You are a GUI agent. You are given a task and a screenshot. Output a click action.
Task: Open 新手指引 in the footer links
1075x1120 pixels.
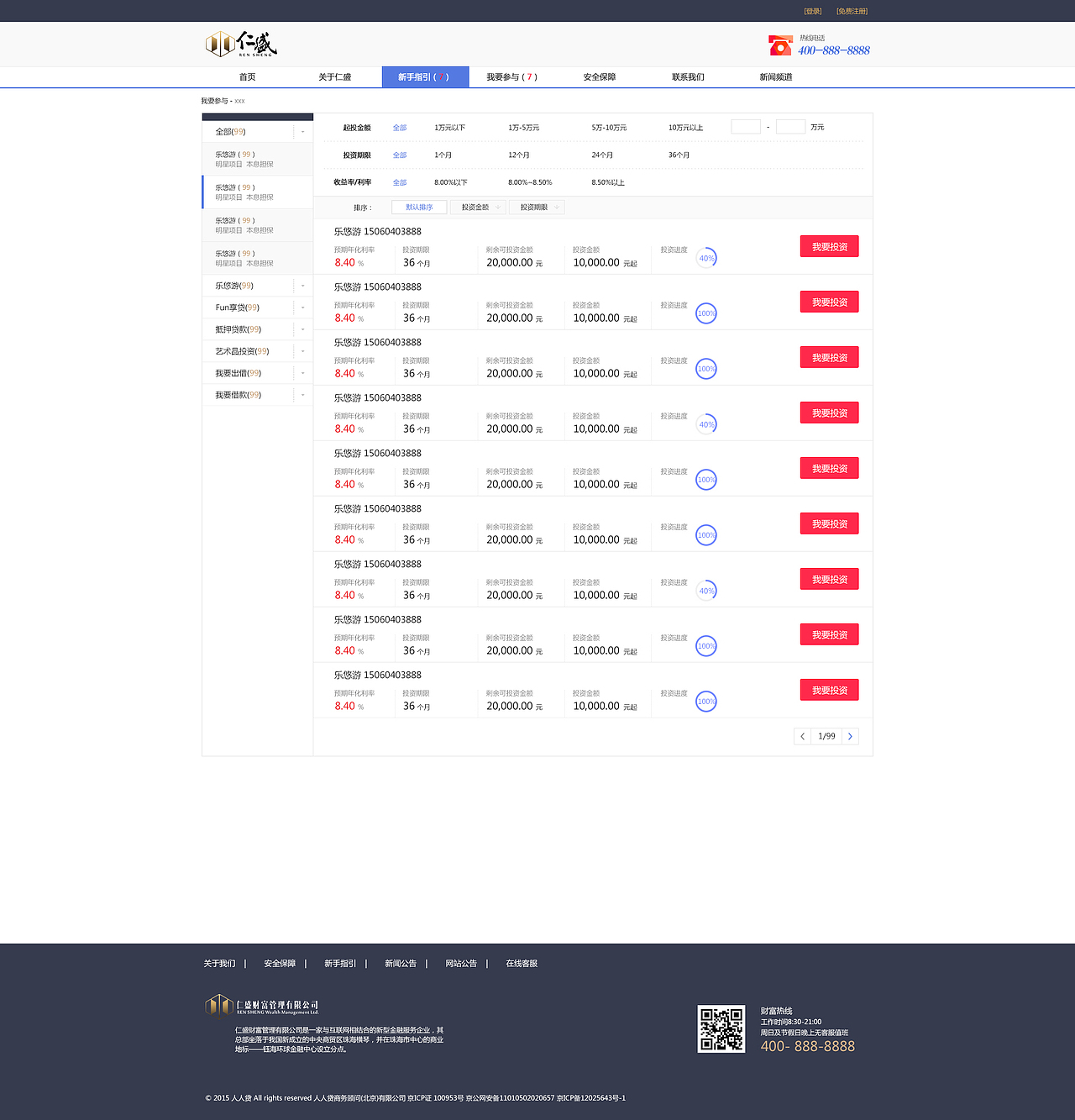pos(340,964)
